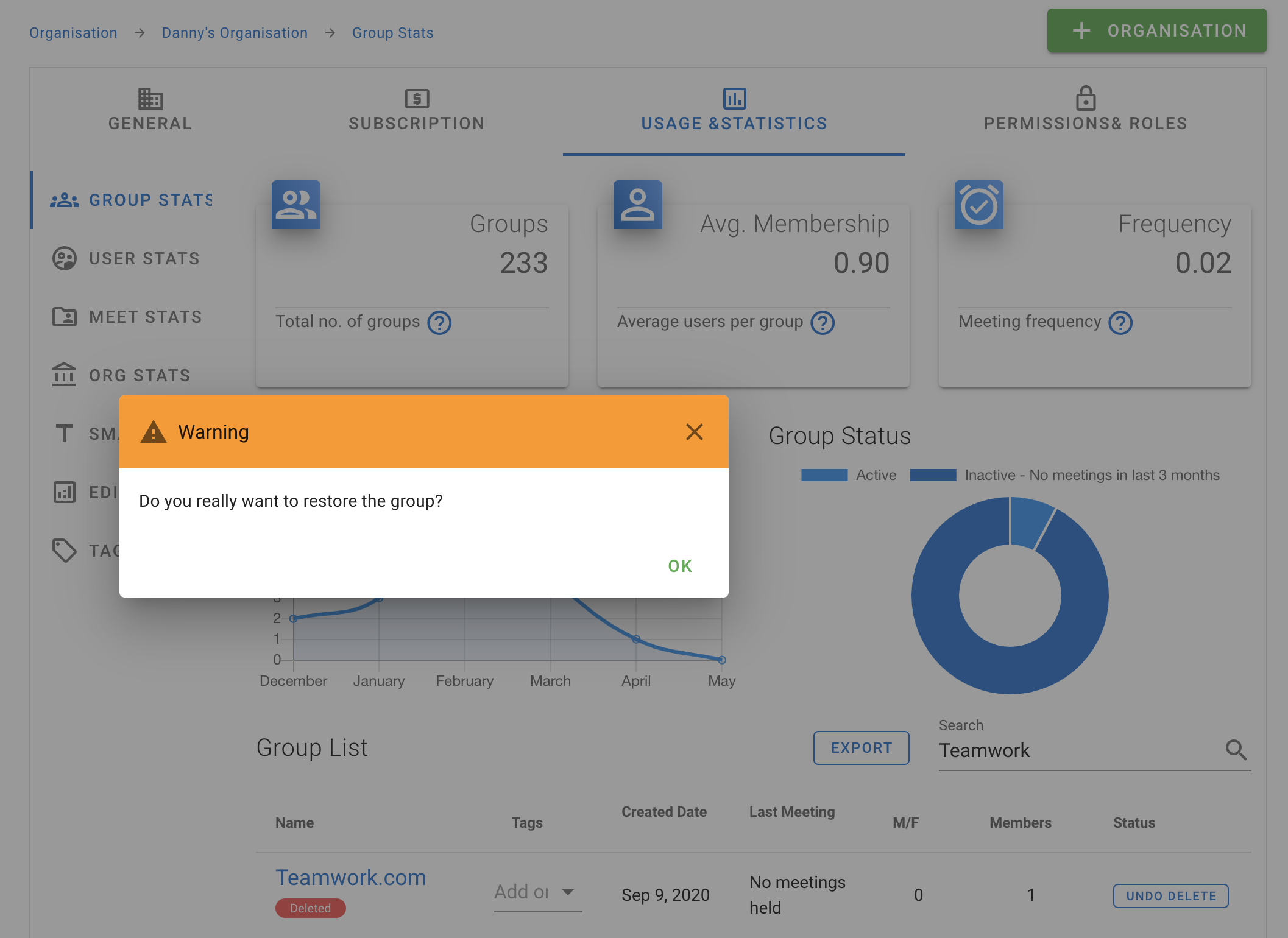Viewport: 1288px width, 938px height.
Task: Click the Subscription dollar icon
Action: point(417,98)
